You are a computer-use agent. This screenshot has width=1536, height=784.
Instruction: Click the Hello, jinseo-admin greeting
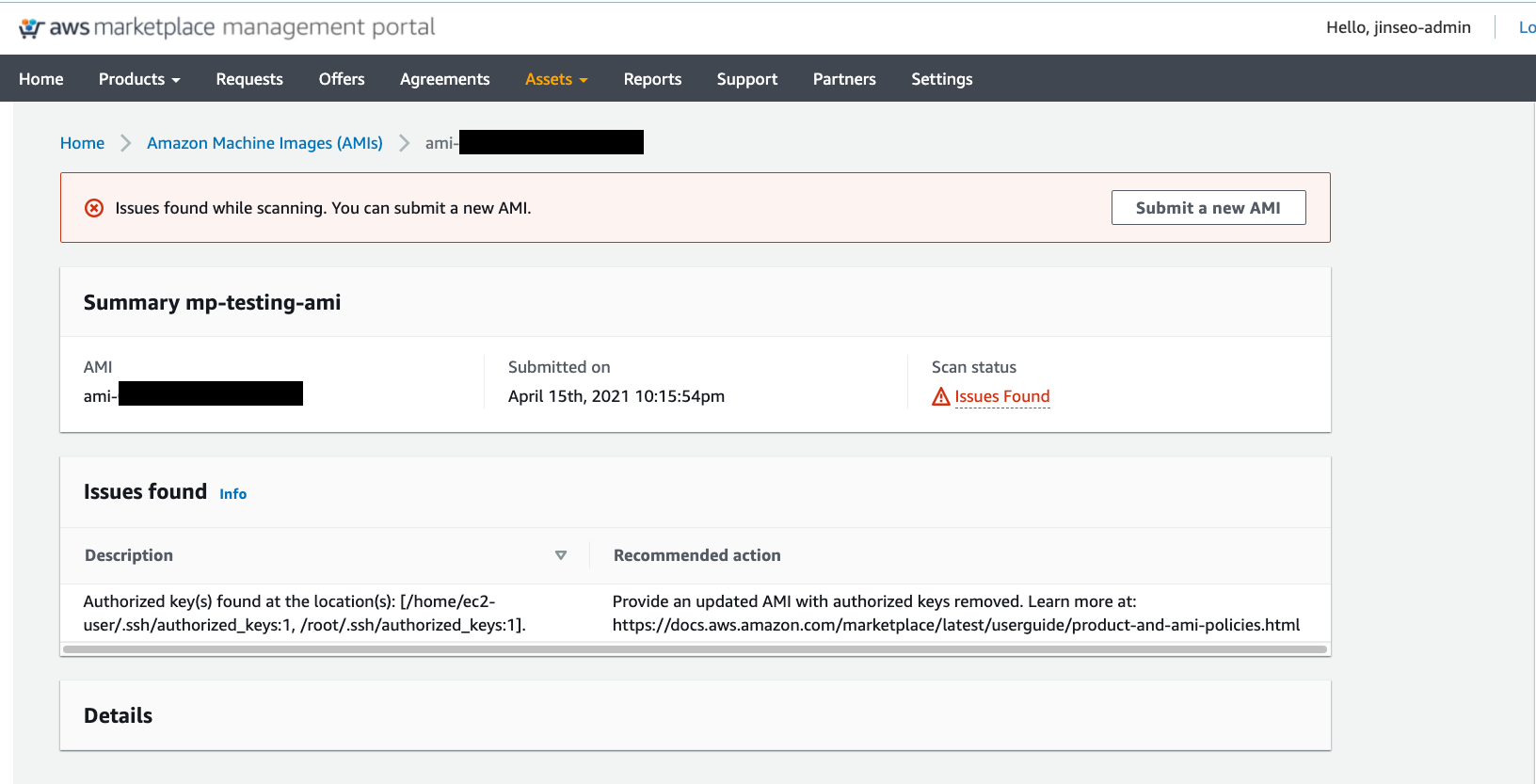pos(1399,27)
